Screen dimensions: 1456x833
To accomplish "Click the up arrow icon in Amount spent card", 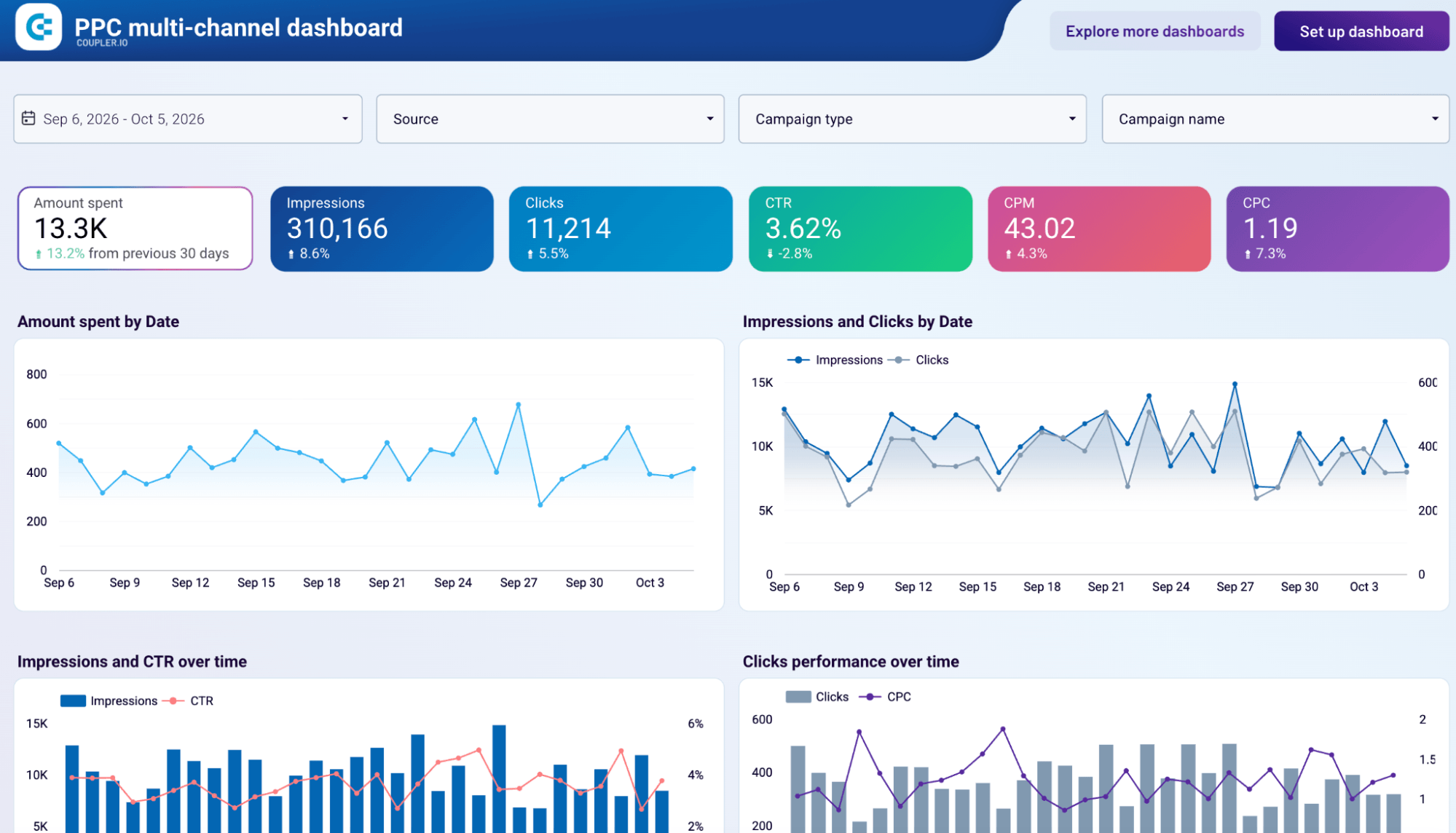I will [39, 254].
